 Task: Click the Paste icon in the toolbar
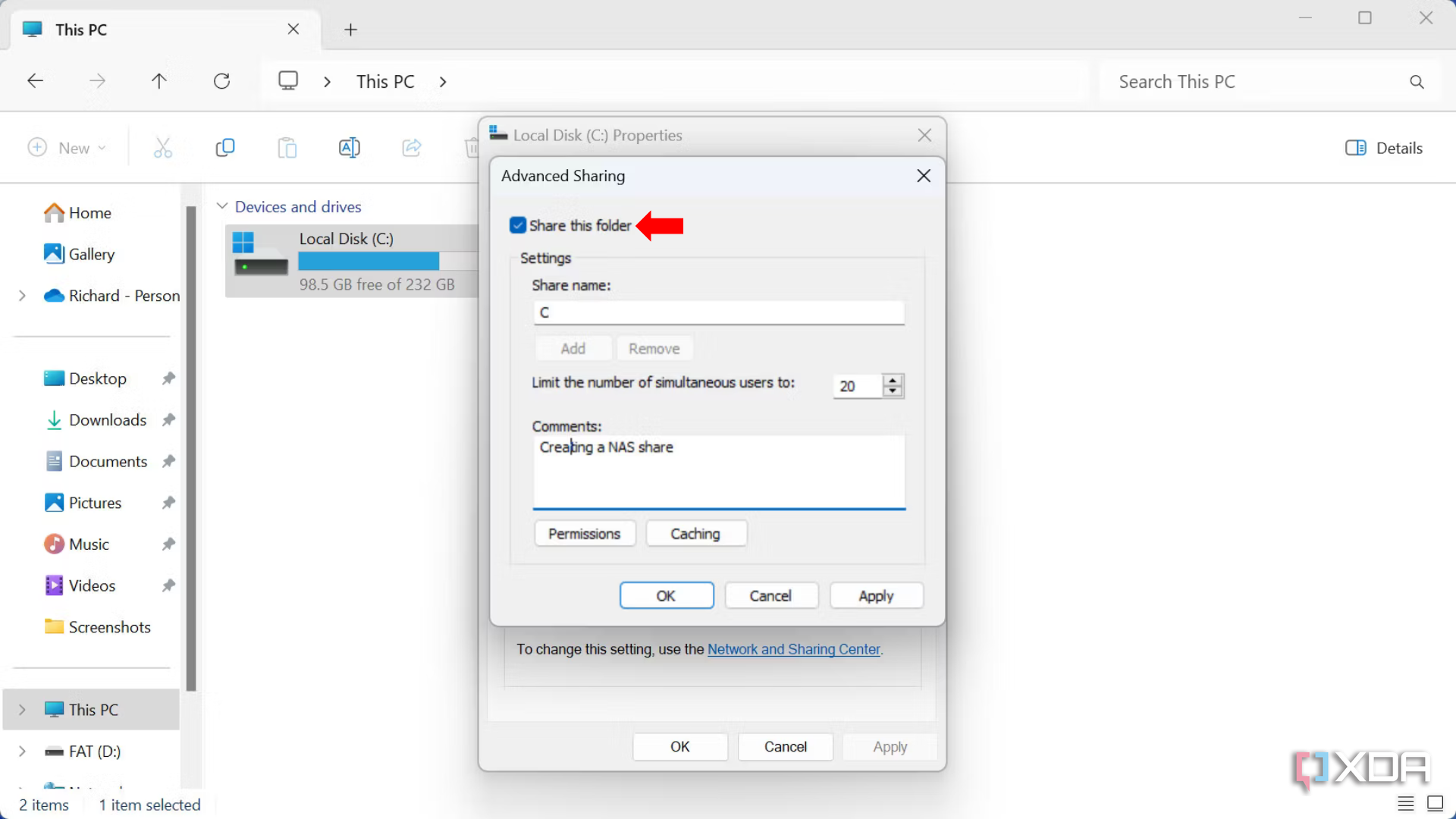[x=287, y=147]
